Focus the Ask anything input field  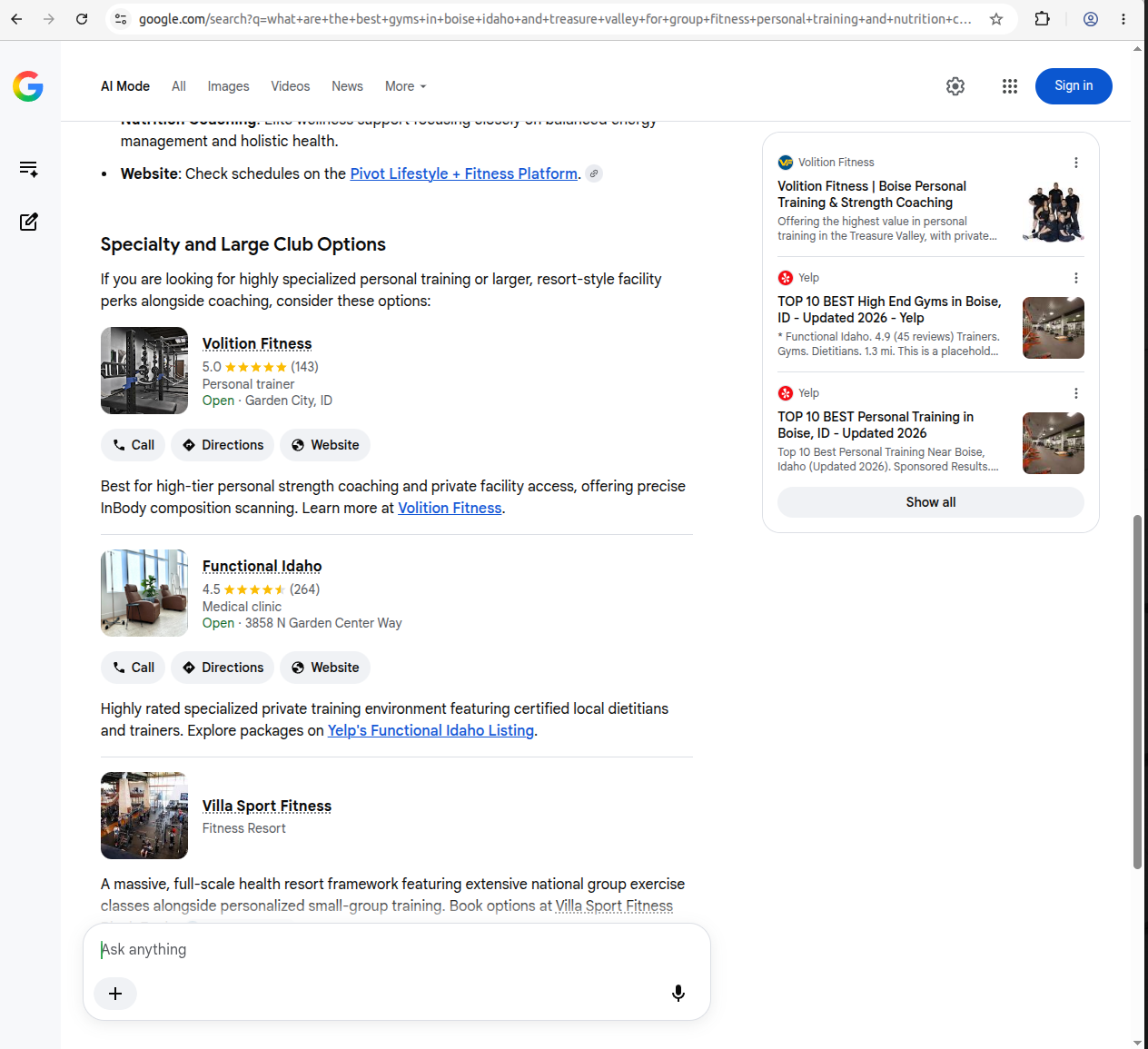396,949
